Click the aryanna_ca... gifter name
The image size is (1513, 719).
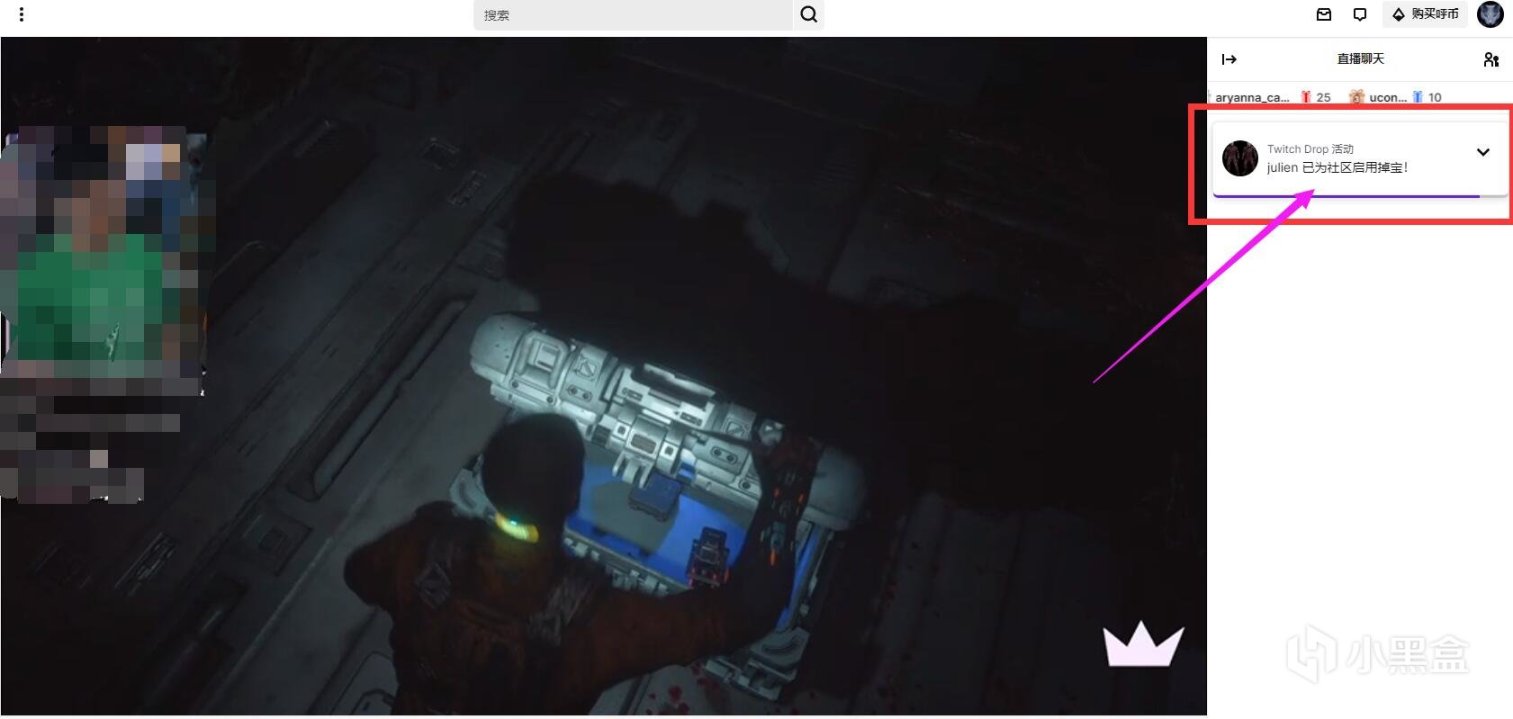[1252, 97]
